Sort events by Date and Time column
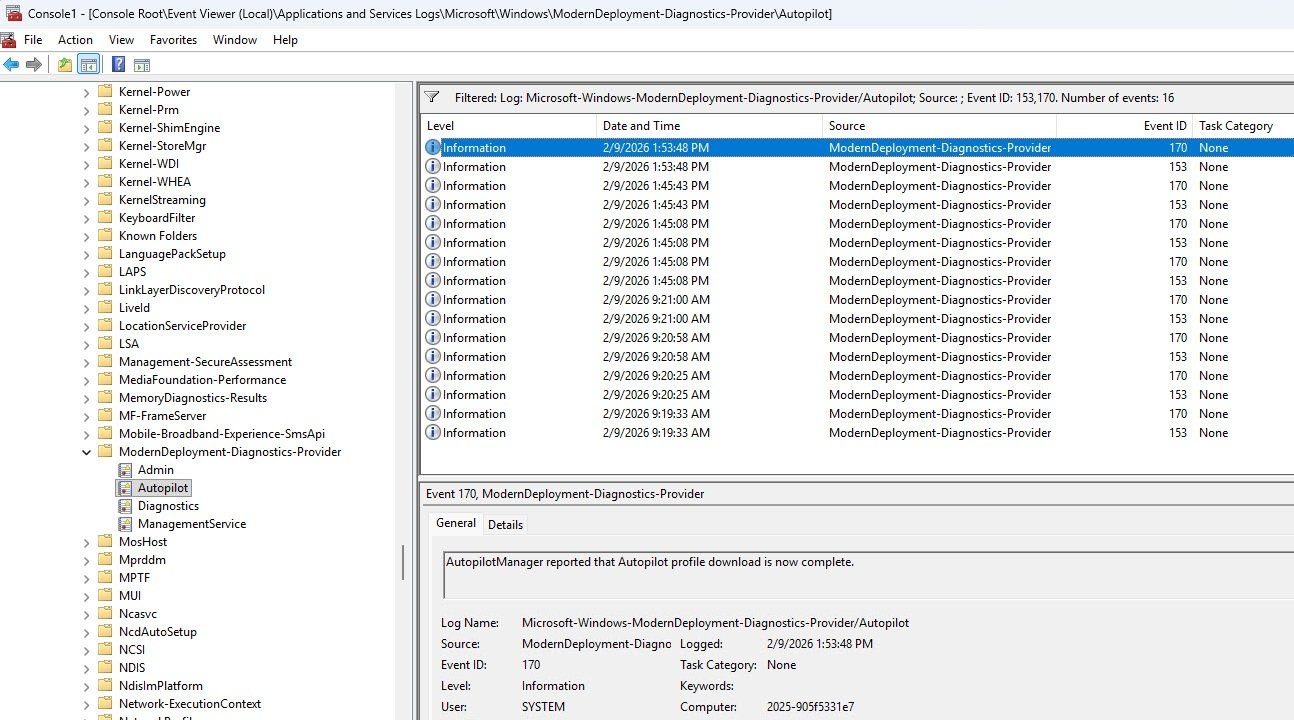This screenshot has height=720, width=1294. tap(641, 126)
